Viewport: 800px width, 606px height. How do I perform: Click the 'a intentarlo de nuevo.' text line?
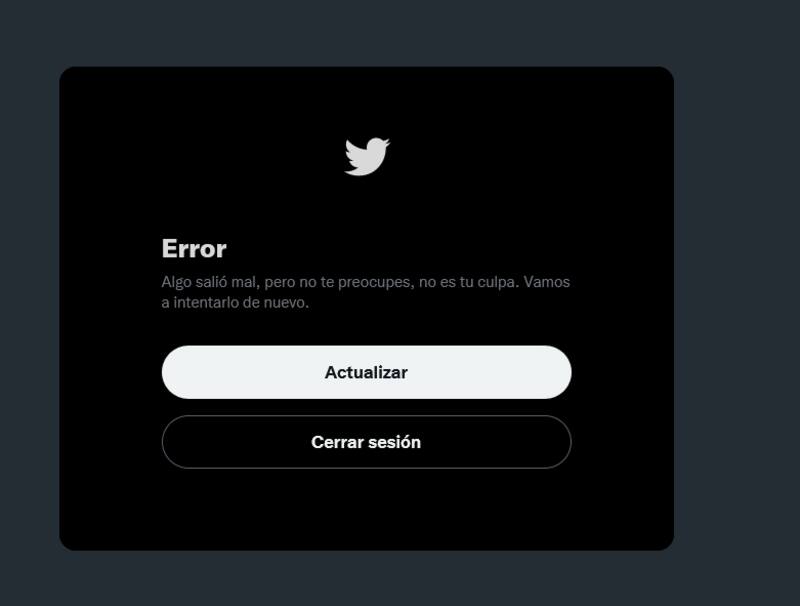click(235, 302)
